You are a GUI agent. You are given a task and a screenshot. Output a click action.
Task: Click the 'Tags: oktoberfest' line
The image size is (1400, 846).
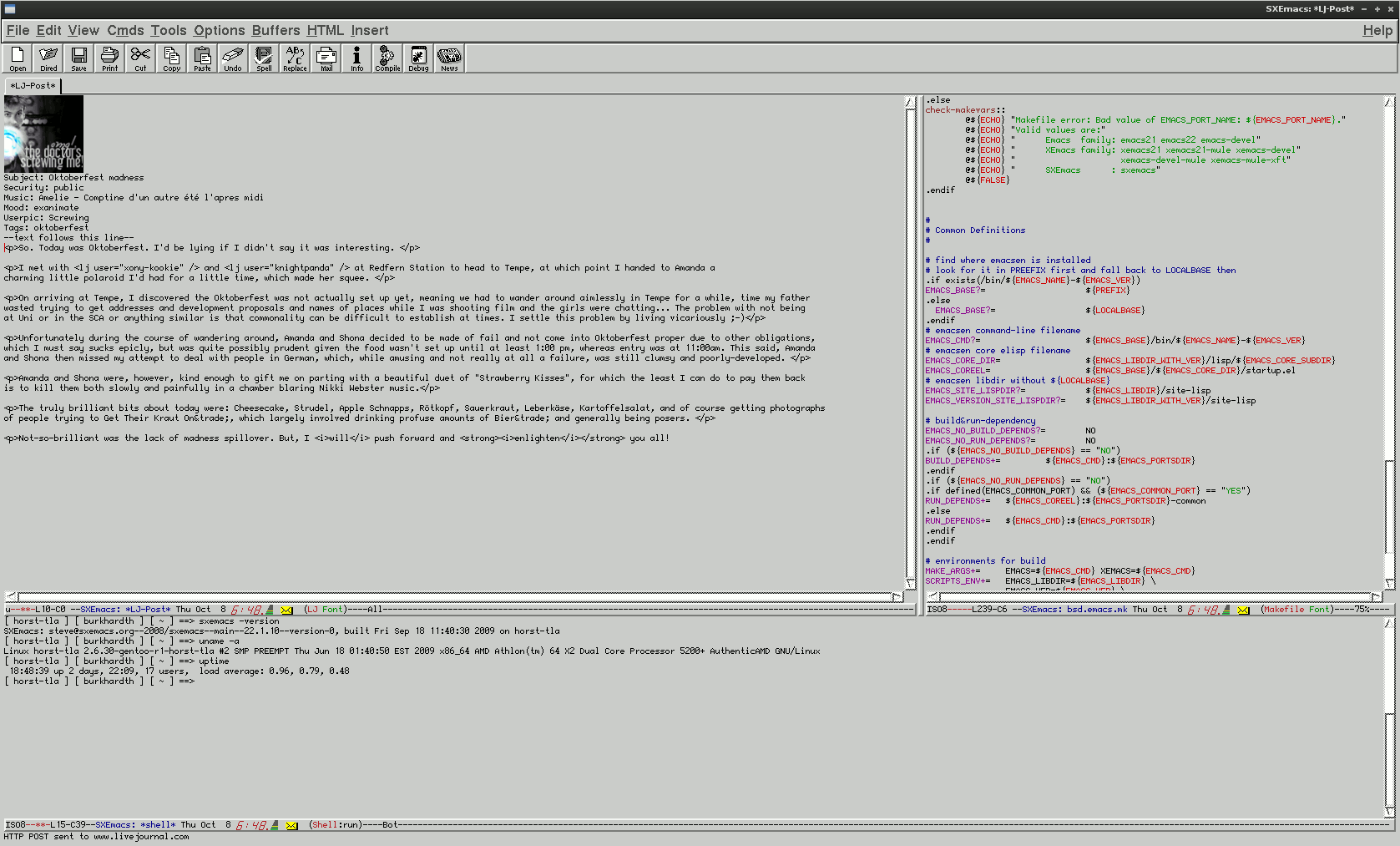coord(46,227)
